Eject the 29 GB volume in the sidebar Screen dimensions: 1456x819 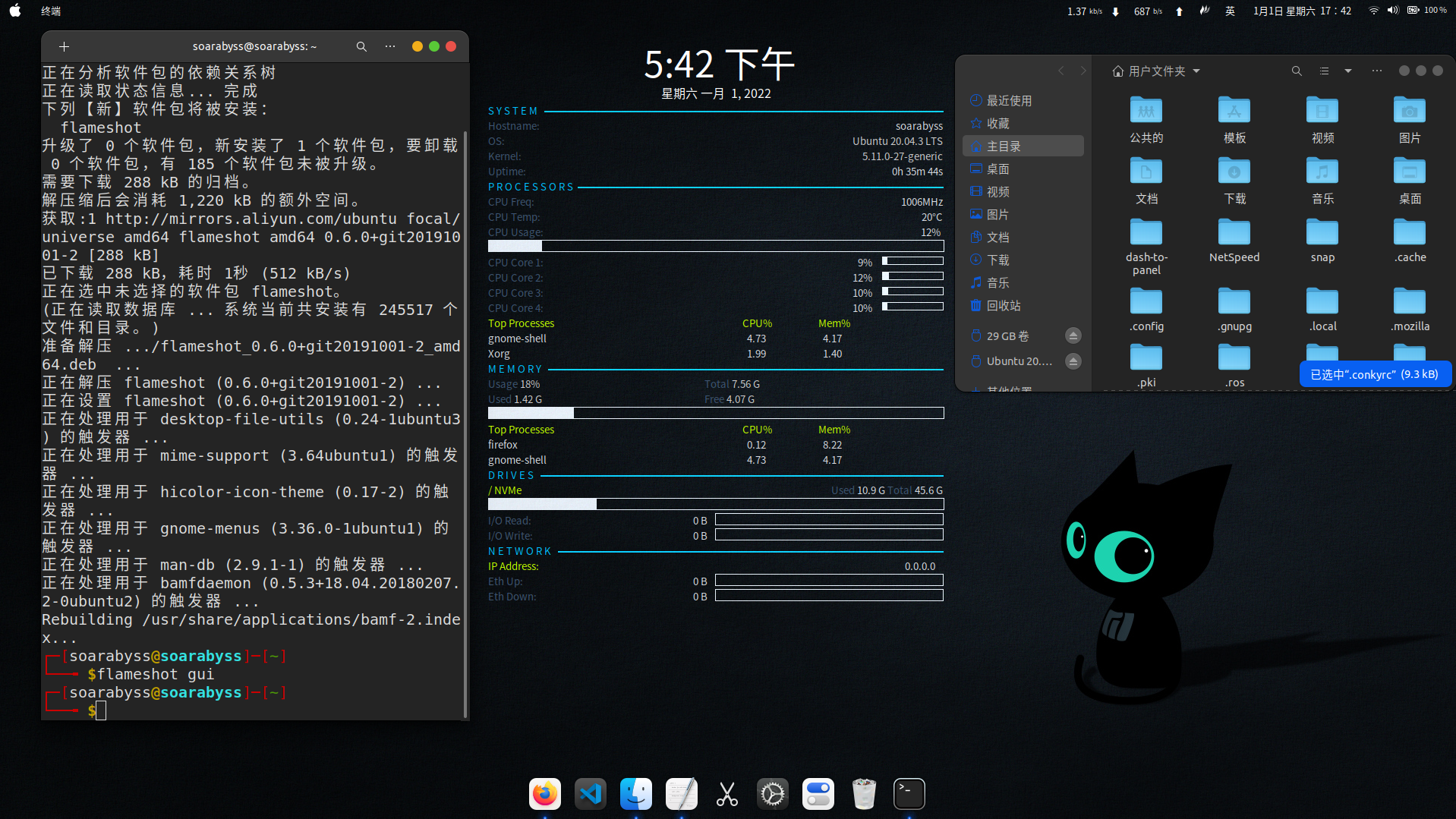click(x=1073, y=335)
